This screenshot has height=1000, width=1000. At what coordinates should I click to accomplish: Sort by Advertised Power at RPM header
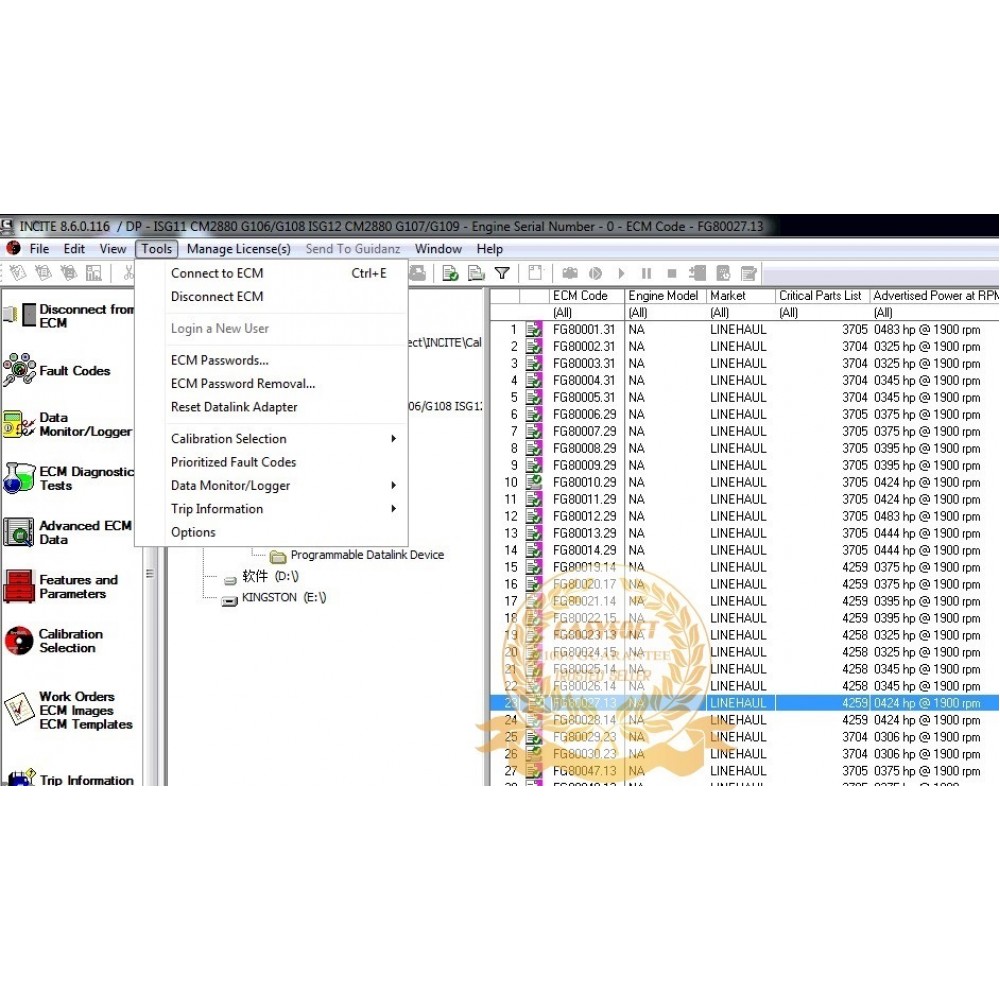(935, 296)
